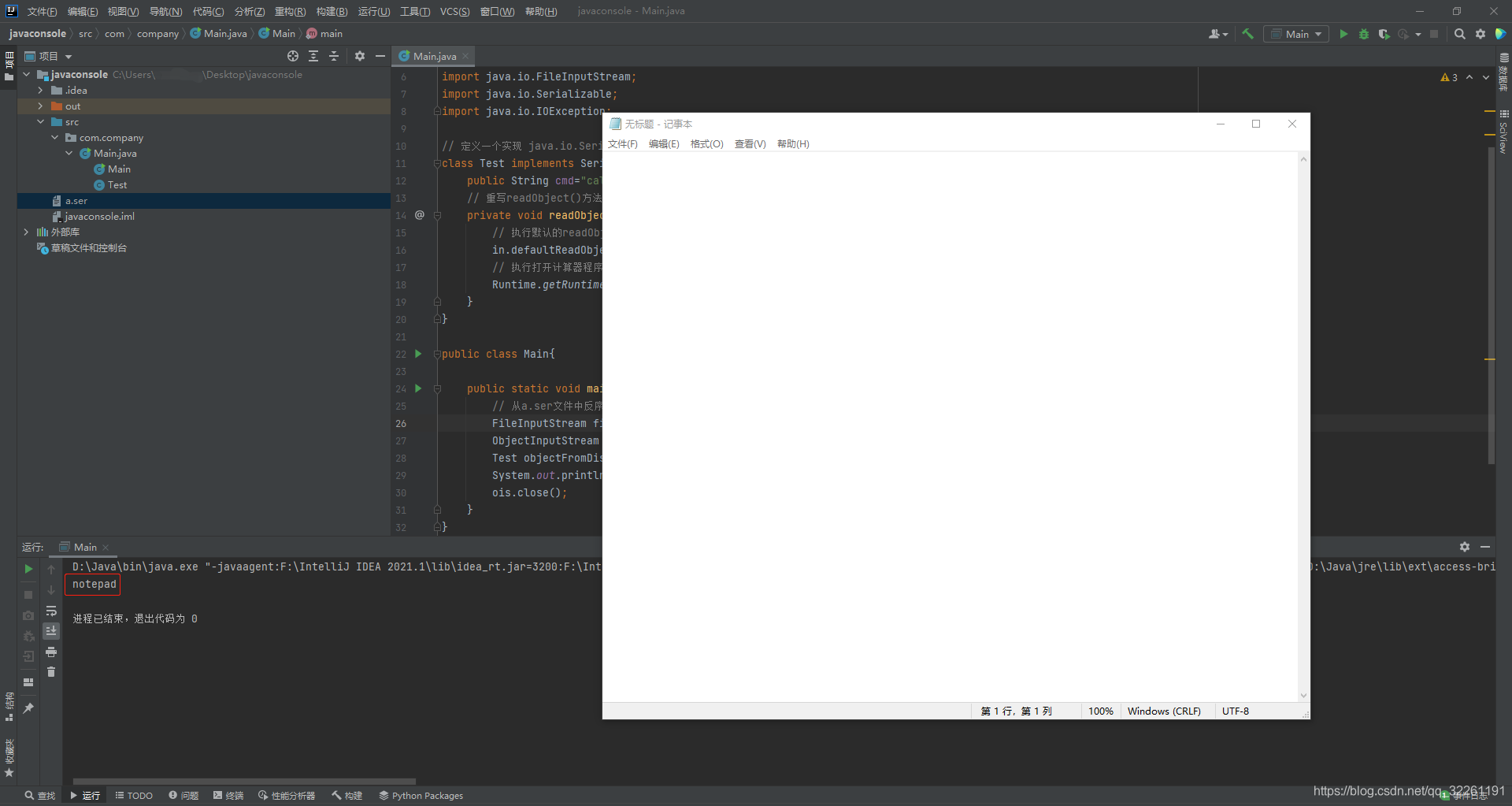Open Search Everywhere with the magnifier icon
Screen dimensions: 1512x806
(x=1459, y=34)
